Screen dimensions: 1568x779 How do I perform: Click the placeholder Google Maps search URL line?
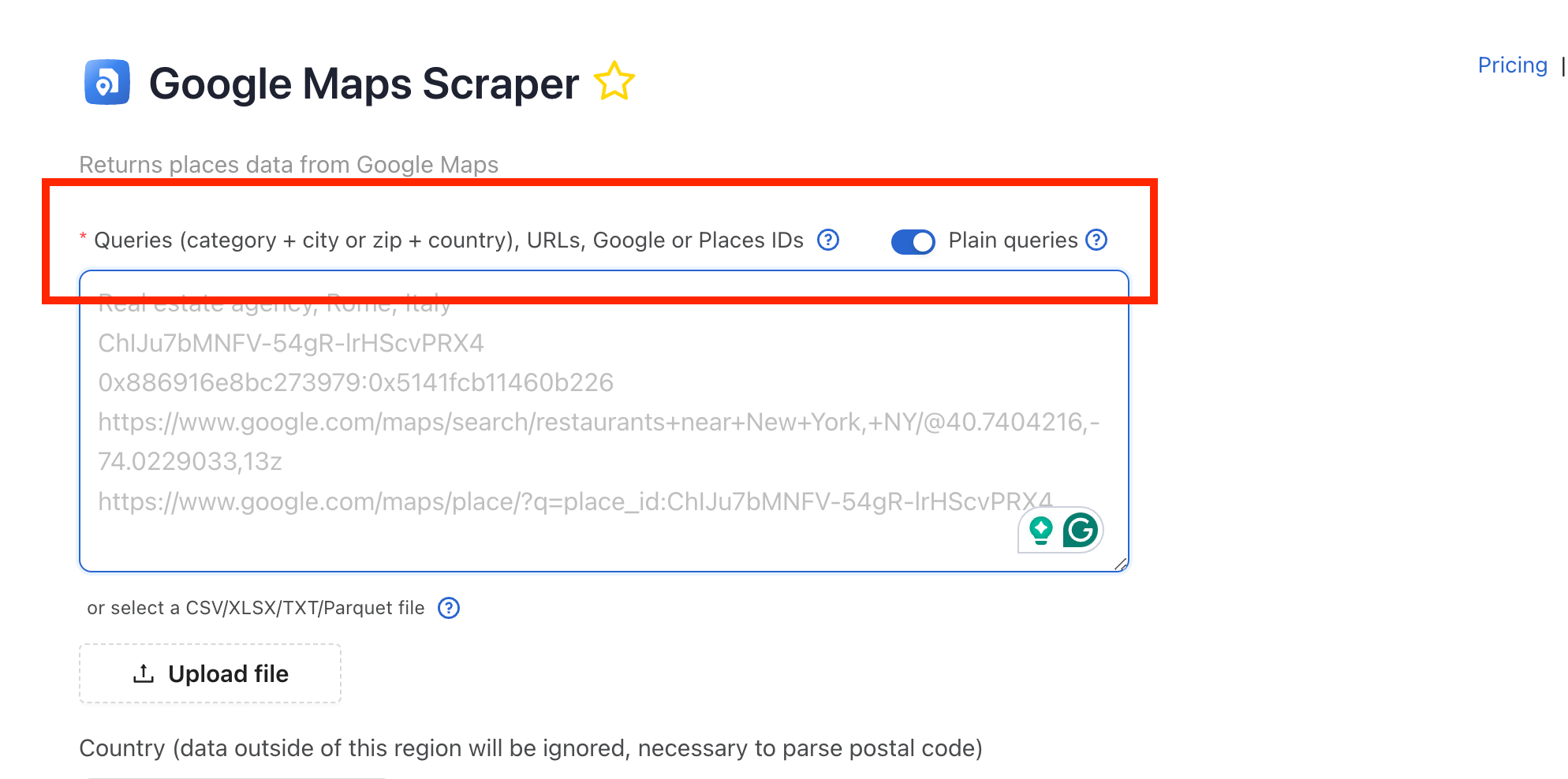tap(599, 442)
